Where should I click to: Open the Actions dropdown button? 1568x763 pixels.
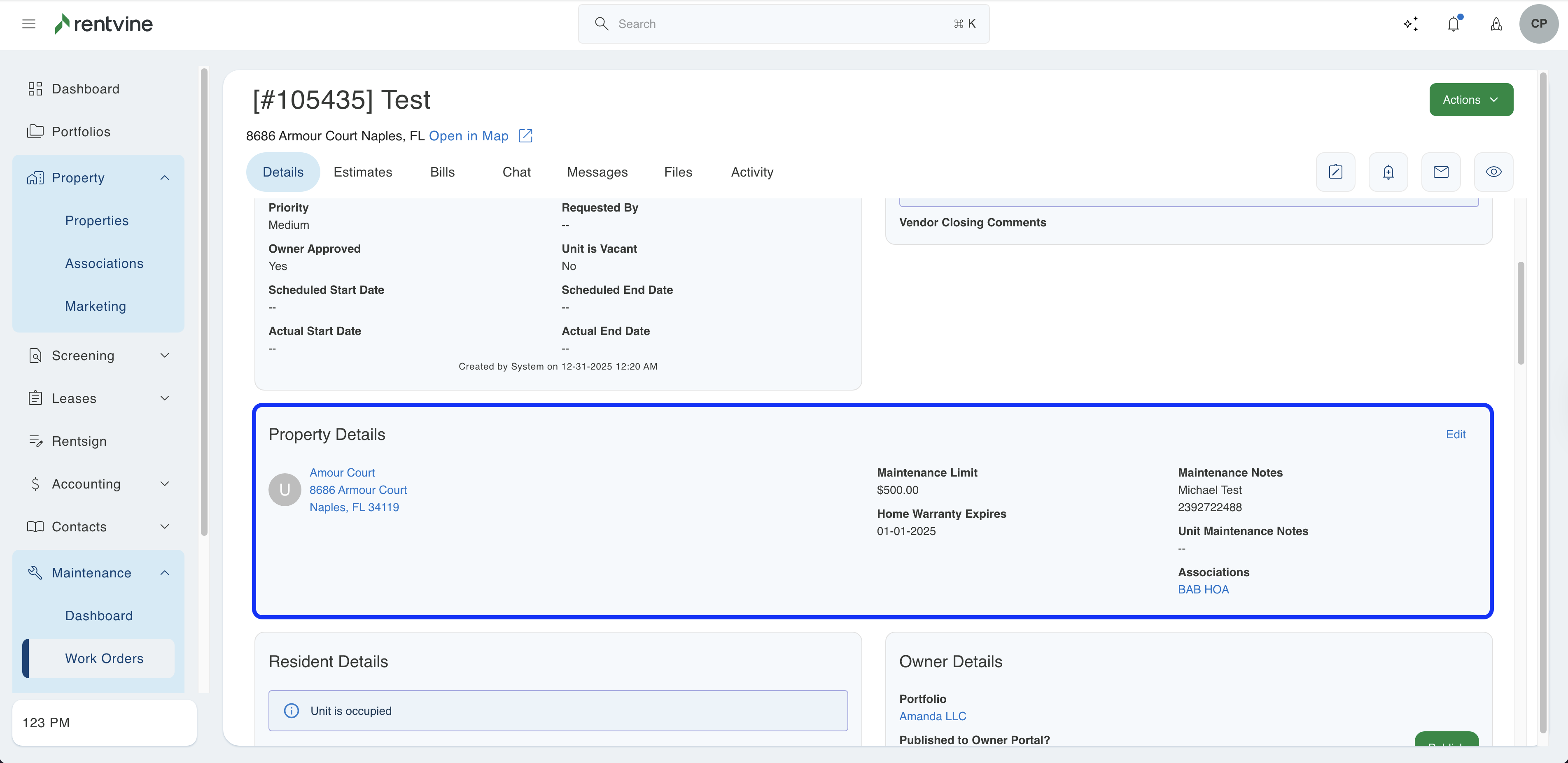click(x=1470, y=100)
